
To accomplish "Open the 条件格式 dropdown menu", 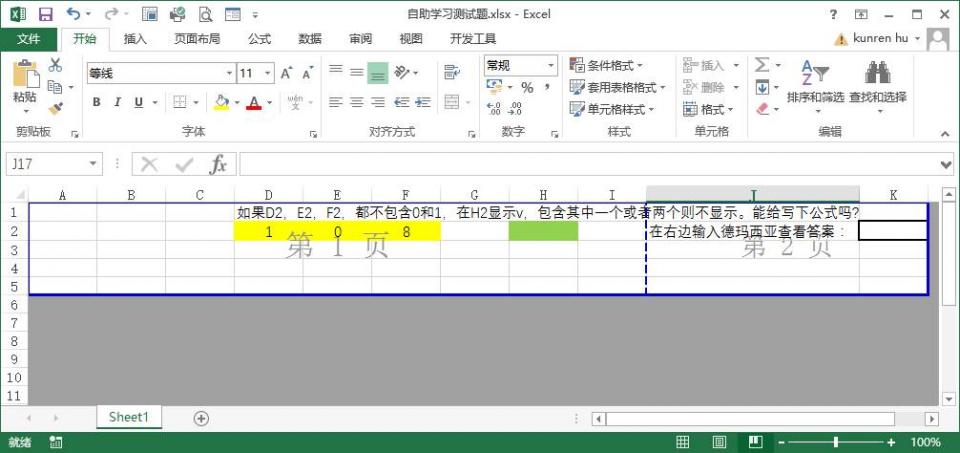I will [612, 65].
